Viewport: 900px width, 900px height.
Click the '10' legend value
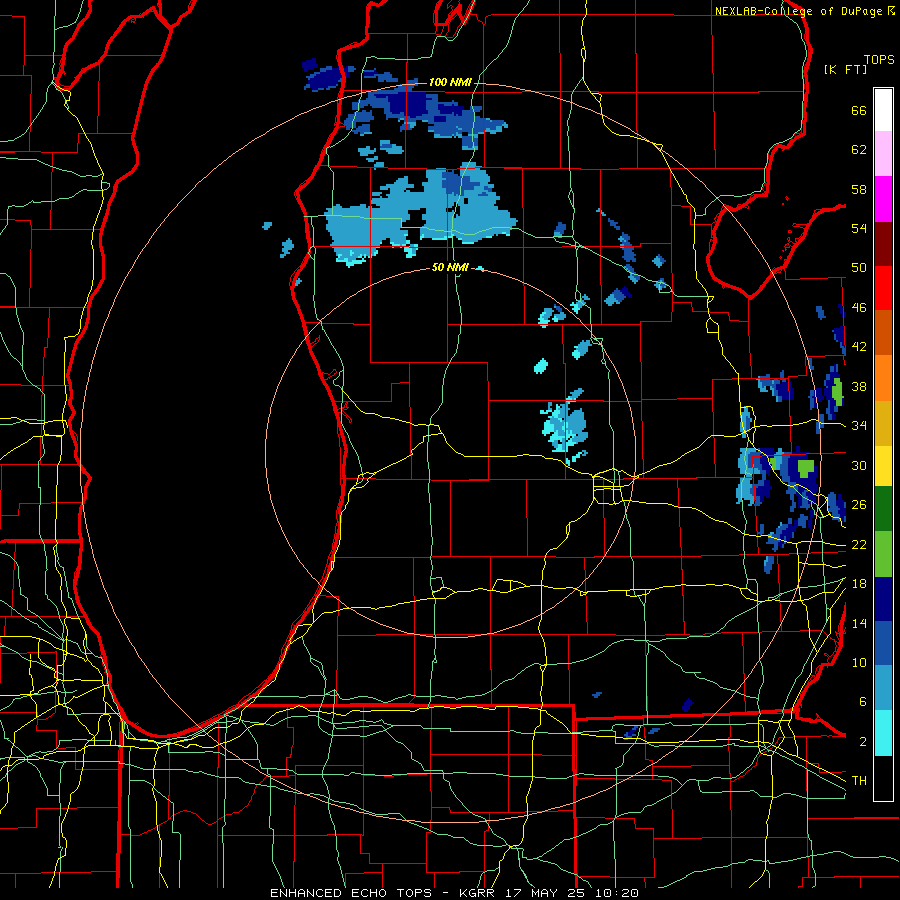859,662
